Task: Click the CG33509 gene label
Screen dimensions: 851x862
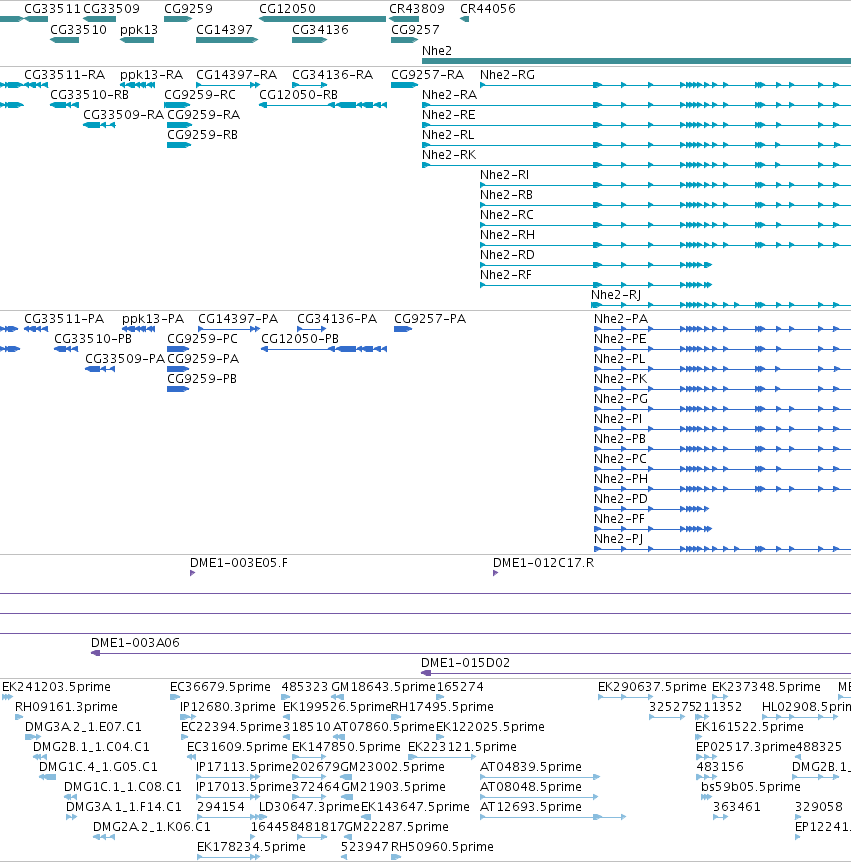Action: 112,9
